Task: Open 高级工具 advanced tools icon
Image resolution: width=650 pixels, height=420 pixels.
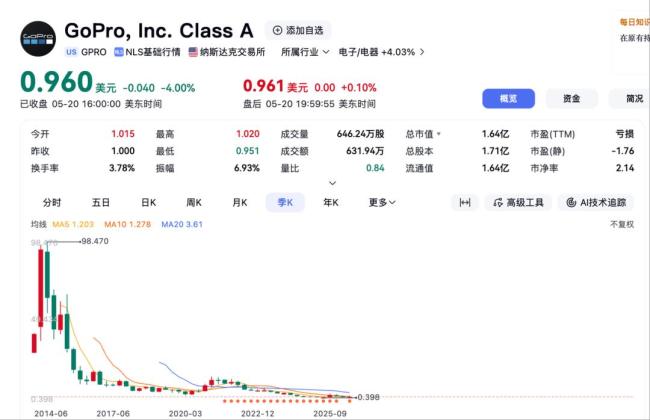Action: point(498,203)
